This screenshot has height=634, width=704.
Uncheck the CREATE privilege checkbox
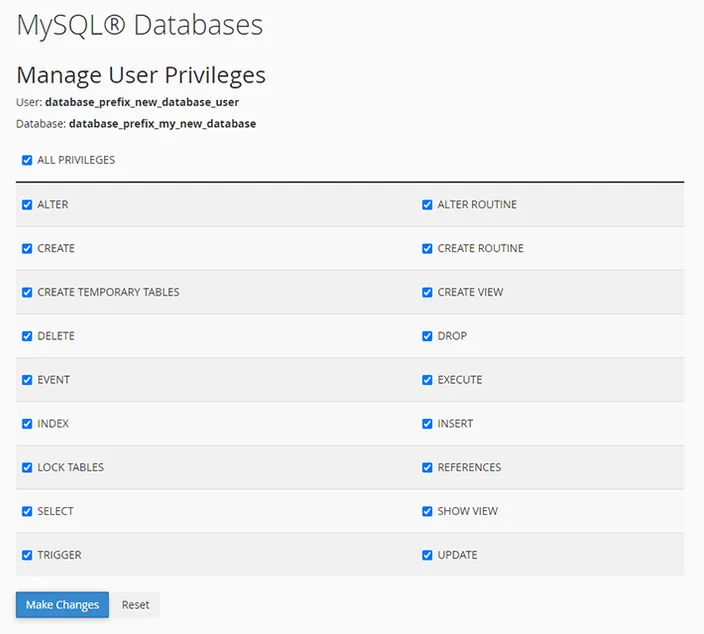pos(27,248)
